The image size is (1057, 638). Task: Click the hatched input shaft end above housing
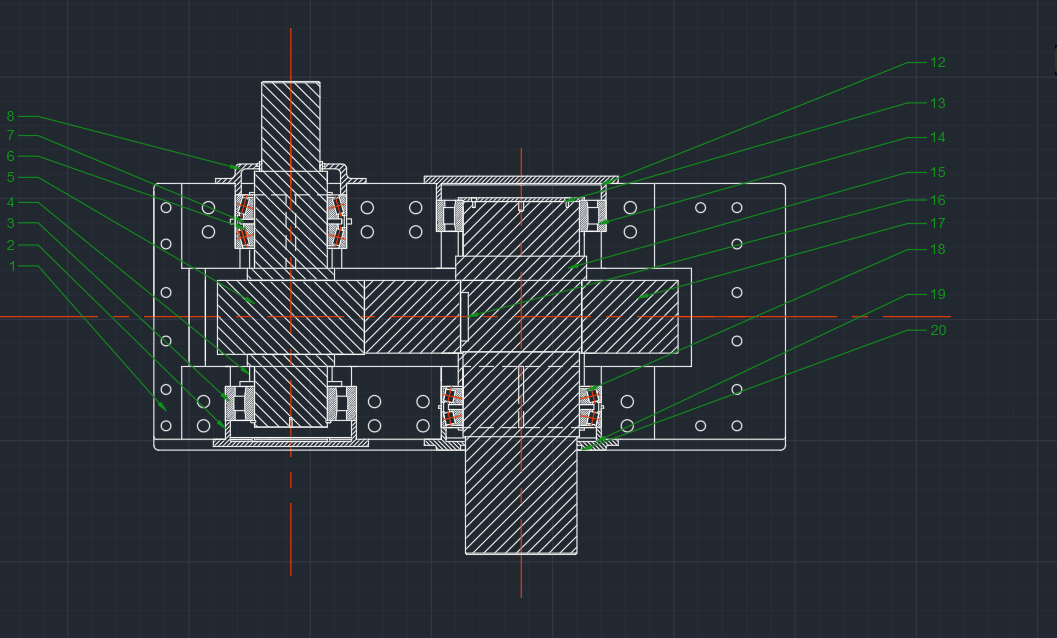coord(291,120)
